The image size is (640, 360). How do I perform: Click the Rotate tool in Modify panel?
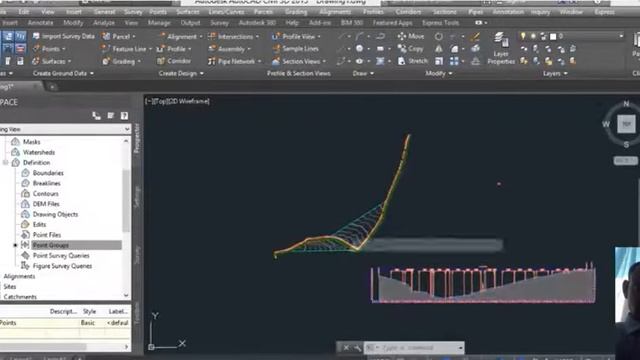[439, 36]
